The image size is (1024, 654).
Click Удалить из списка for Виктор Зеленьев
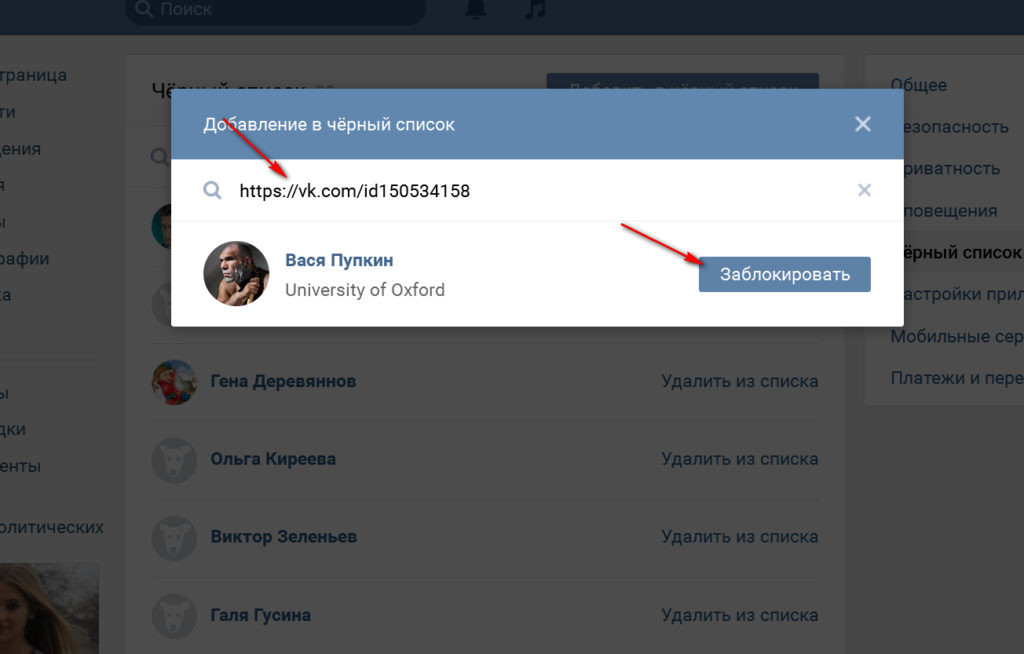click(x=739, y=537)
